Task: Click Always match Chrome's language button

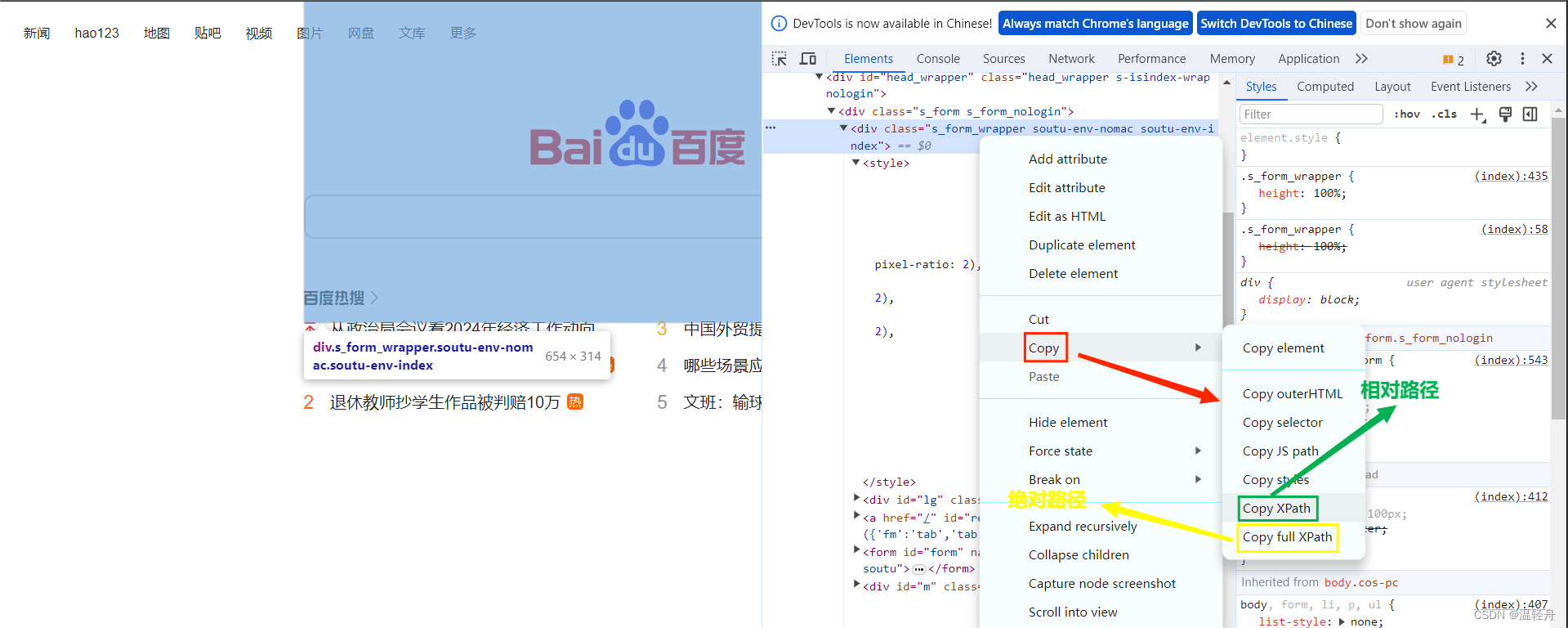Action: tap(1095, 24)
